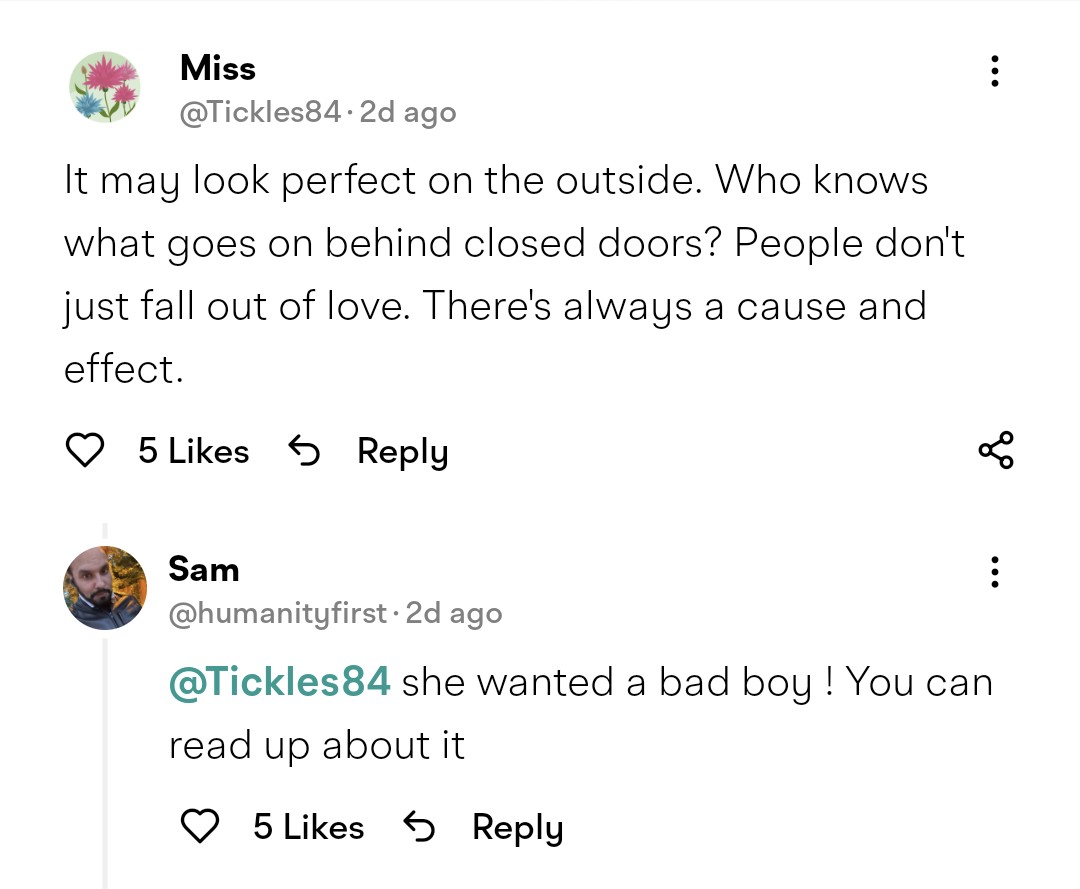Reply to Sam's comment text button
Screen dimensions: 1080x889
[517, 827]
